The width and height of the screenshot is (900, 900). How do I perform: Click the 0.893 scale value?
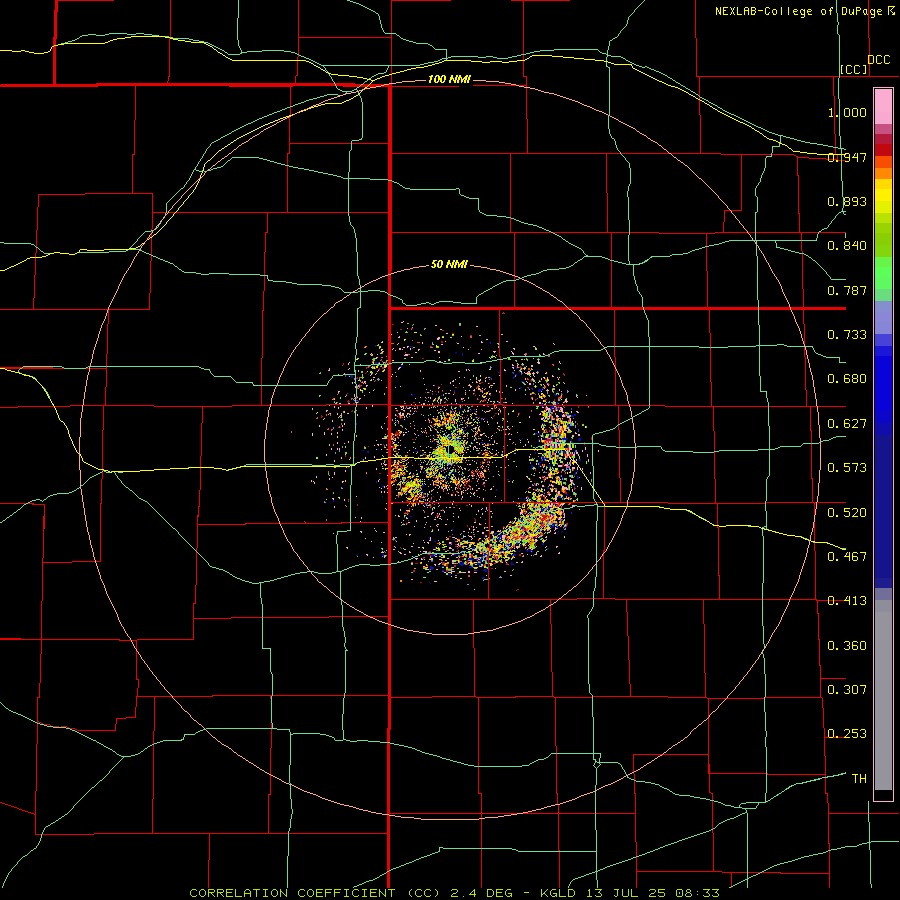pos(847,201)
